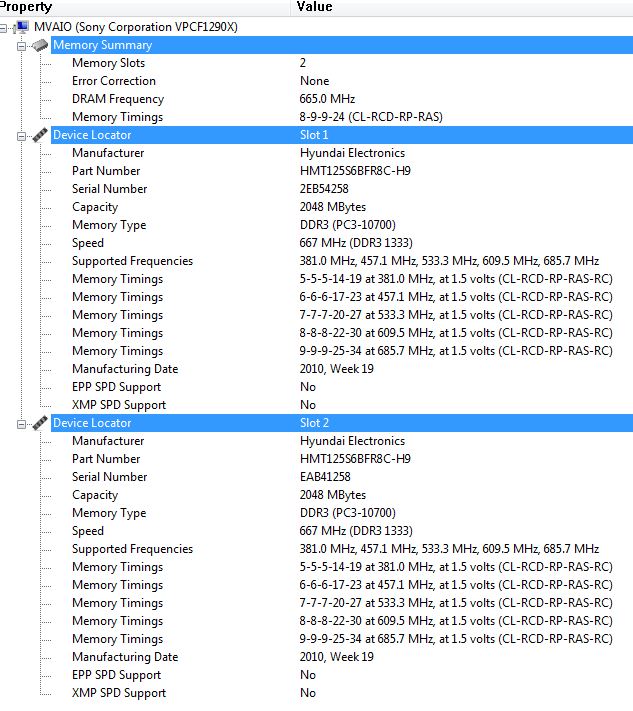This screenshot has height=711, width=633.
Task: Click the 8-9-9-24 (CL-RCD-RP-RAS) timings value
Action: 371,117
